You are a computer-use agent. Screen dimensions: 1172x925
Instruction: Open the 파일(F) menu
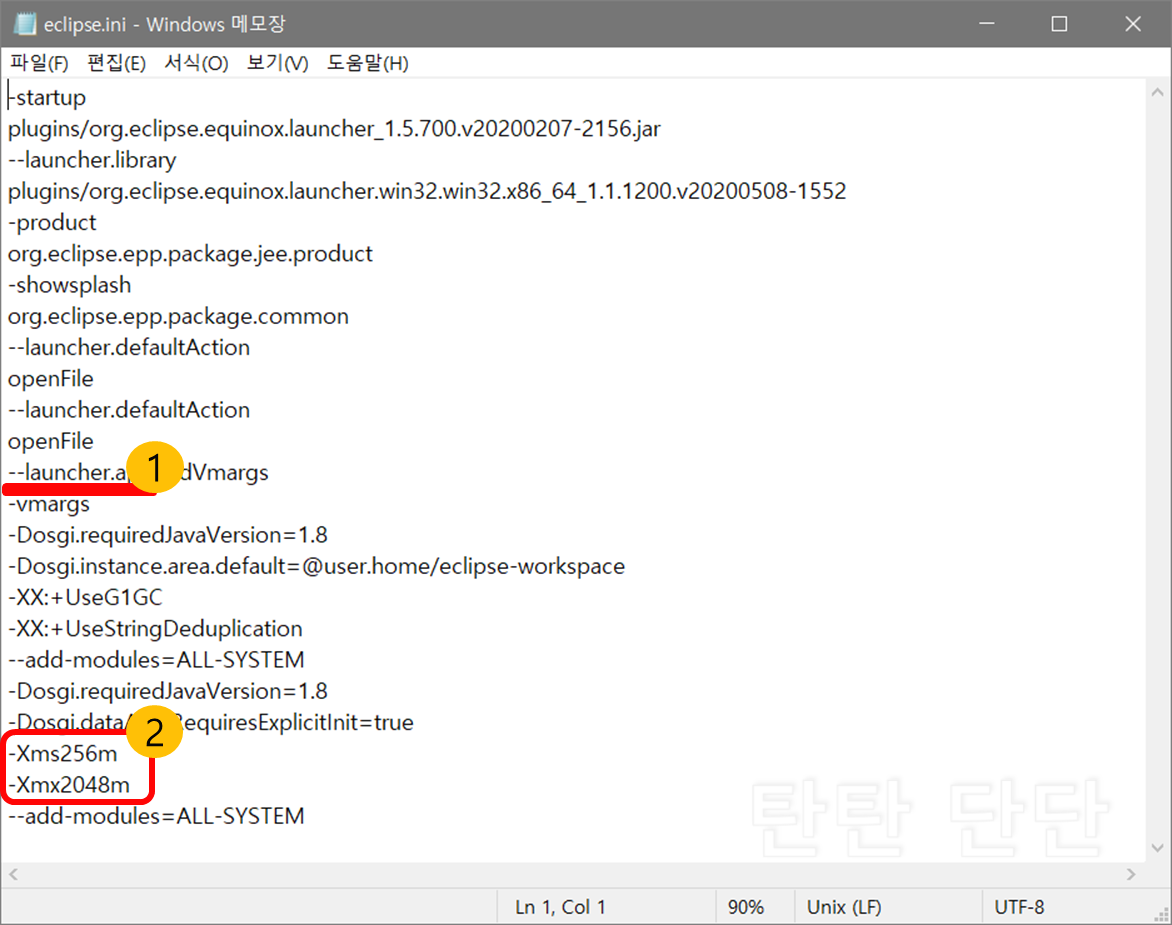[x=39, y=64]
